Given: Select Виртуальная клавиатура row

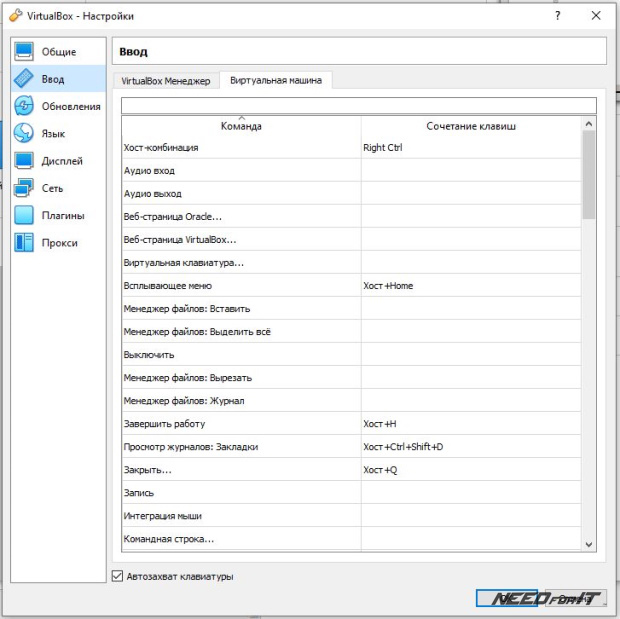Looking at the screenshot, I should (352, 263).
